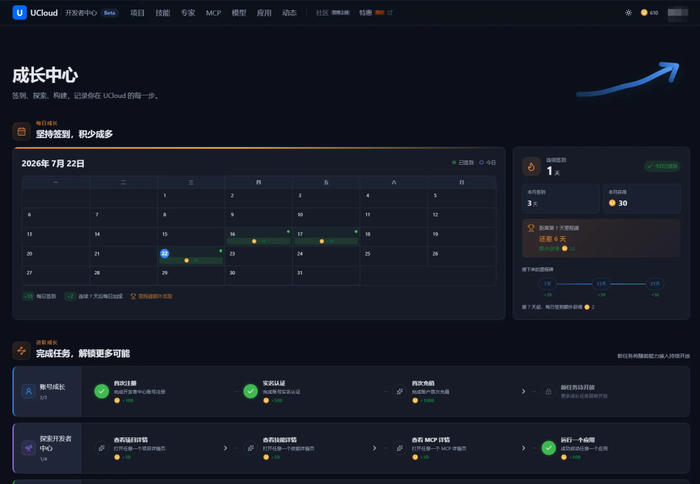Open the MCP nav menu item
Screen dimensions: 700x484
(x=213, y=13)
